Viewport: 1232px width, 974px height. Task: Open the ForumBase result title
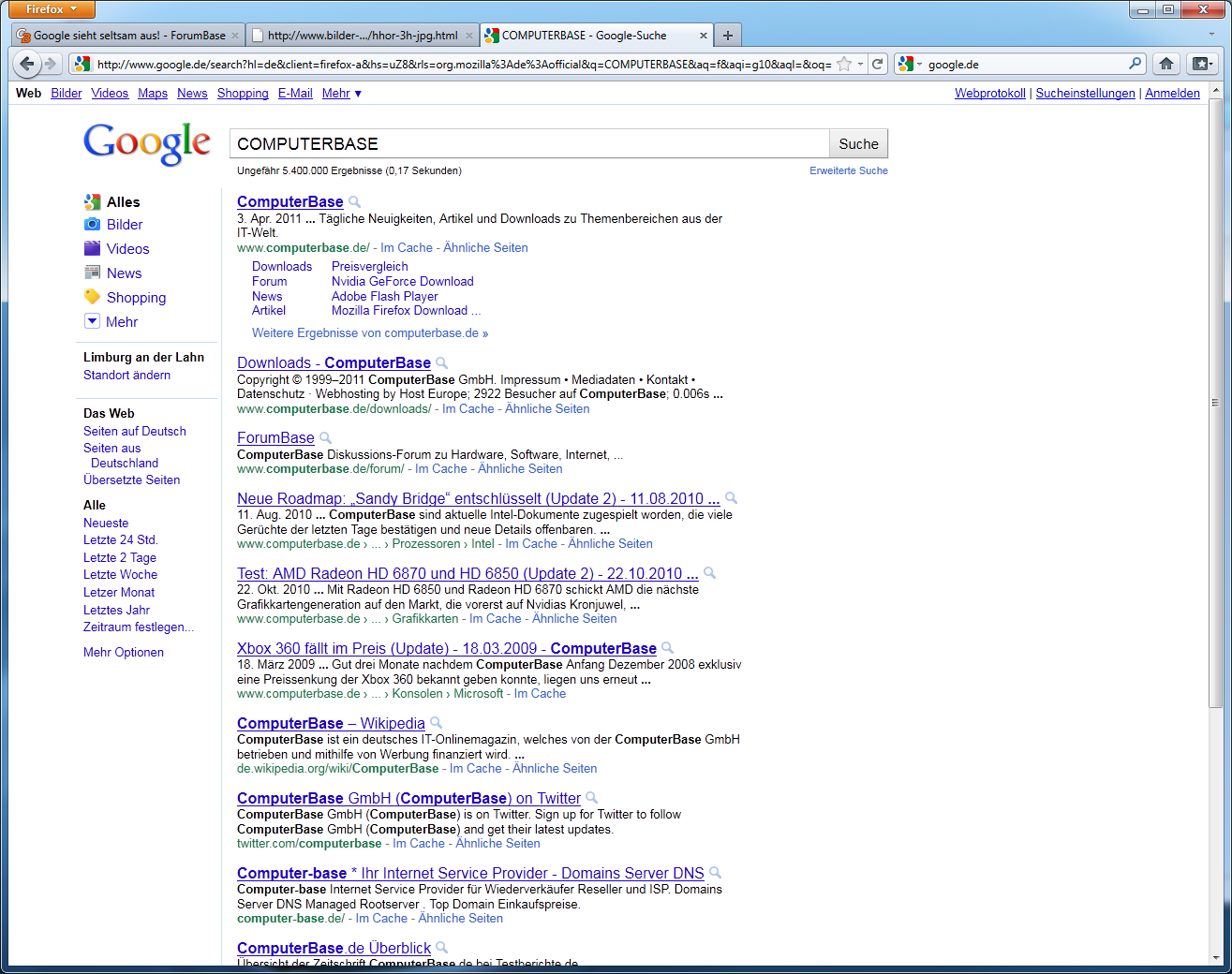click(275, 437)
